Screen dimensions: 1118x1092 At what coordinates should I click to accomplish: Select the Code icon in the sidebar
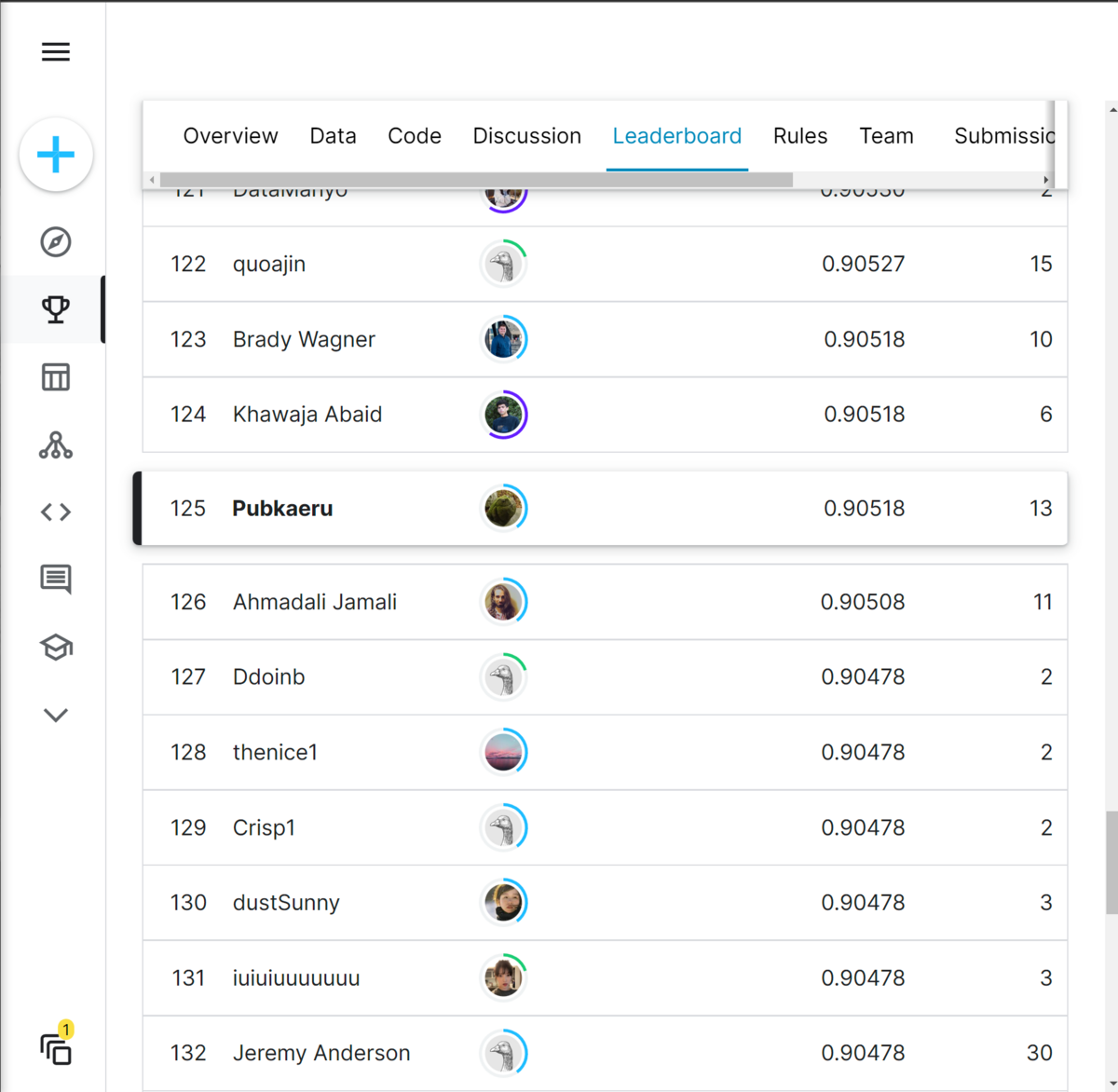tap(55, 511)
